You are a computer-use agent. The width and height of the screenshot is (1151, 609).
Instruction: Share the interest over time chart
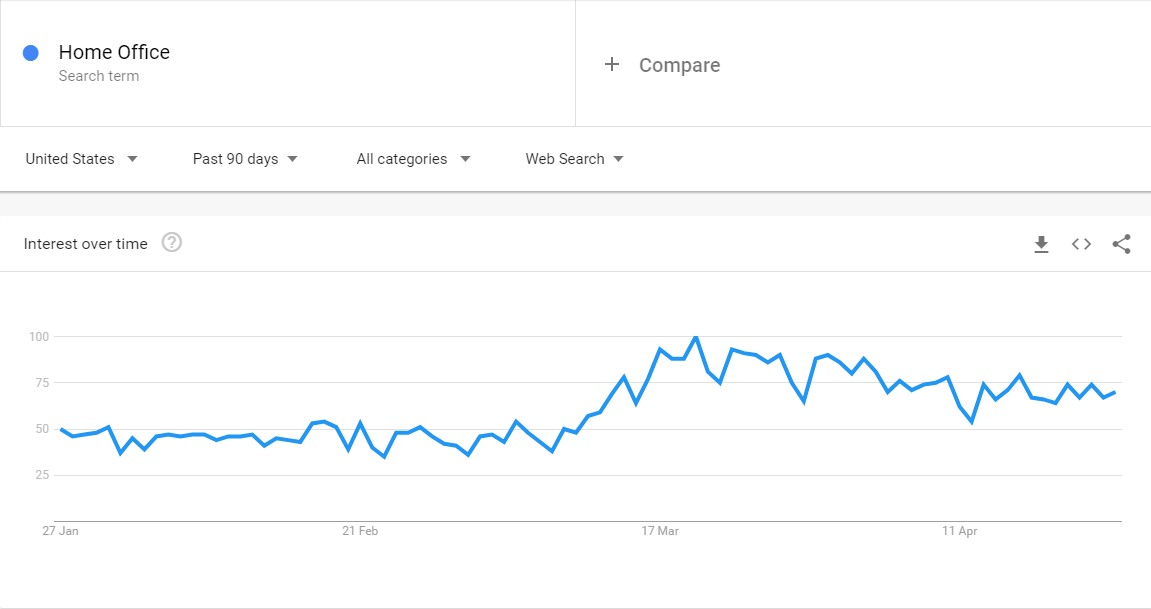pos(1121,244)
